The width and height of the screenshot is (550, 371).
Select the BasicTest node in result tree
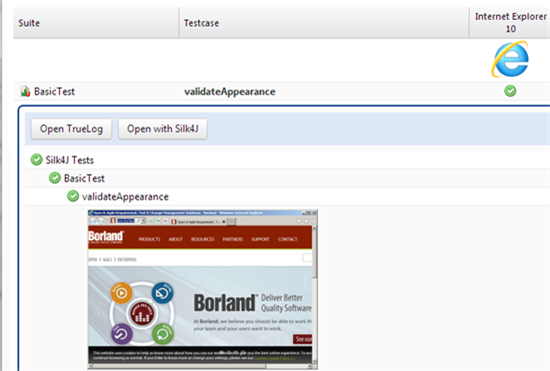pyautogui.click(x=84, y=178)
